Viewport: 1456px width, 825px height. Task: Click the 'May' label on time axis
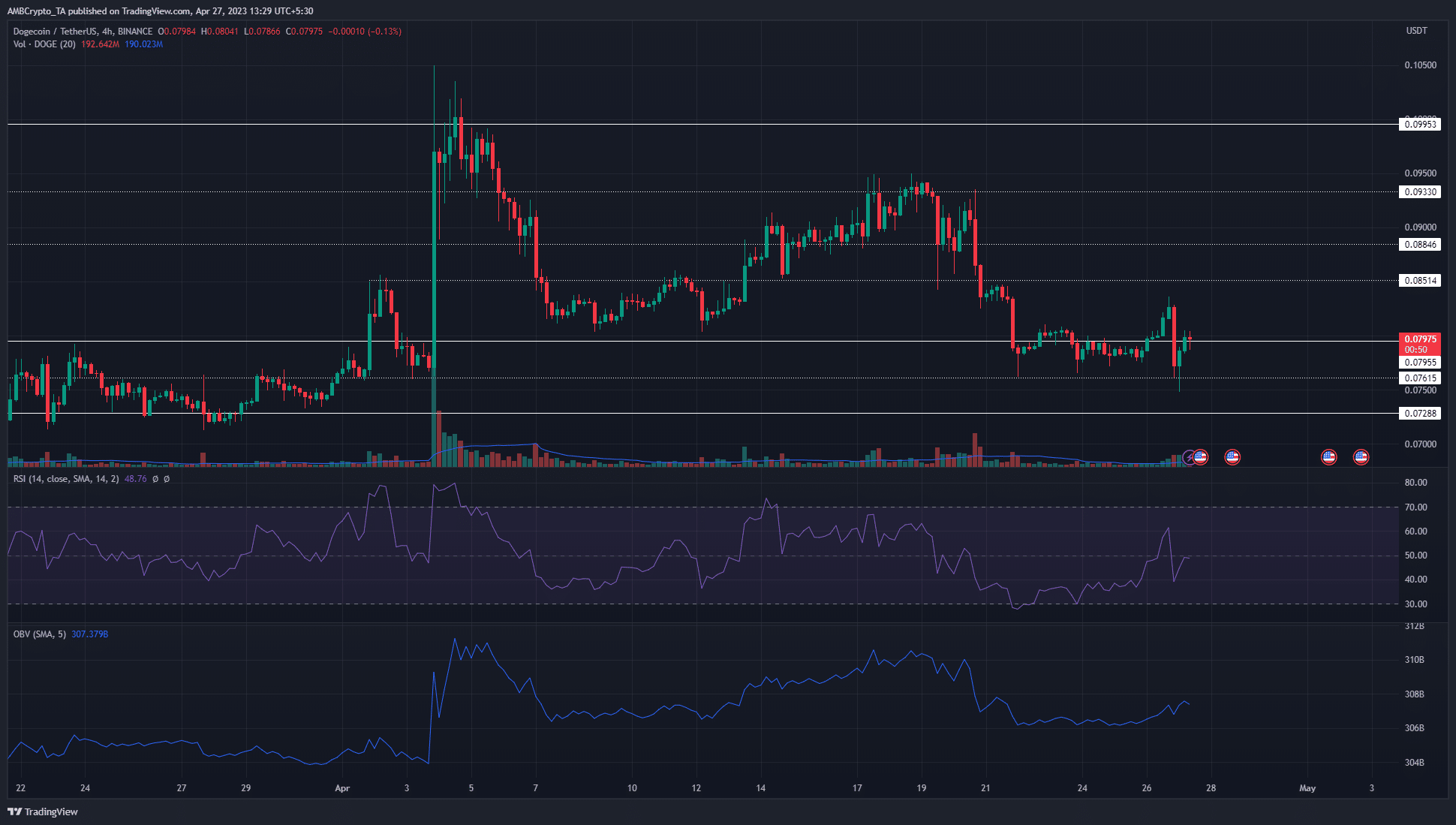click(x=1307, y=788)
